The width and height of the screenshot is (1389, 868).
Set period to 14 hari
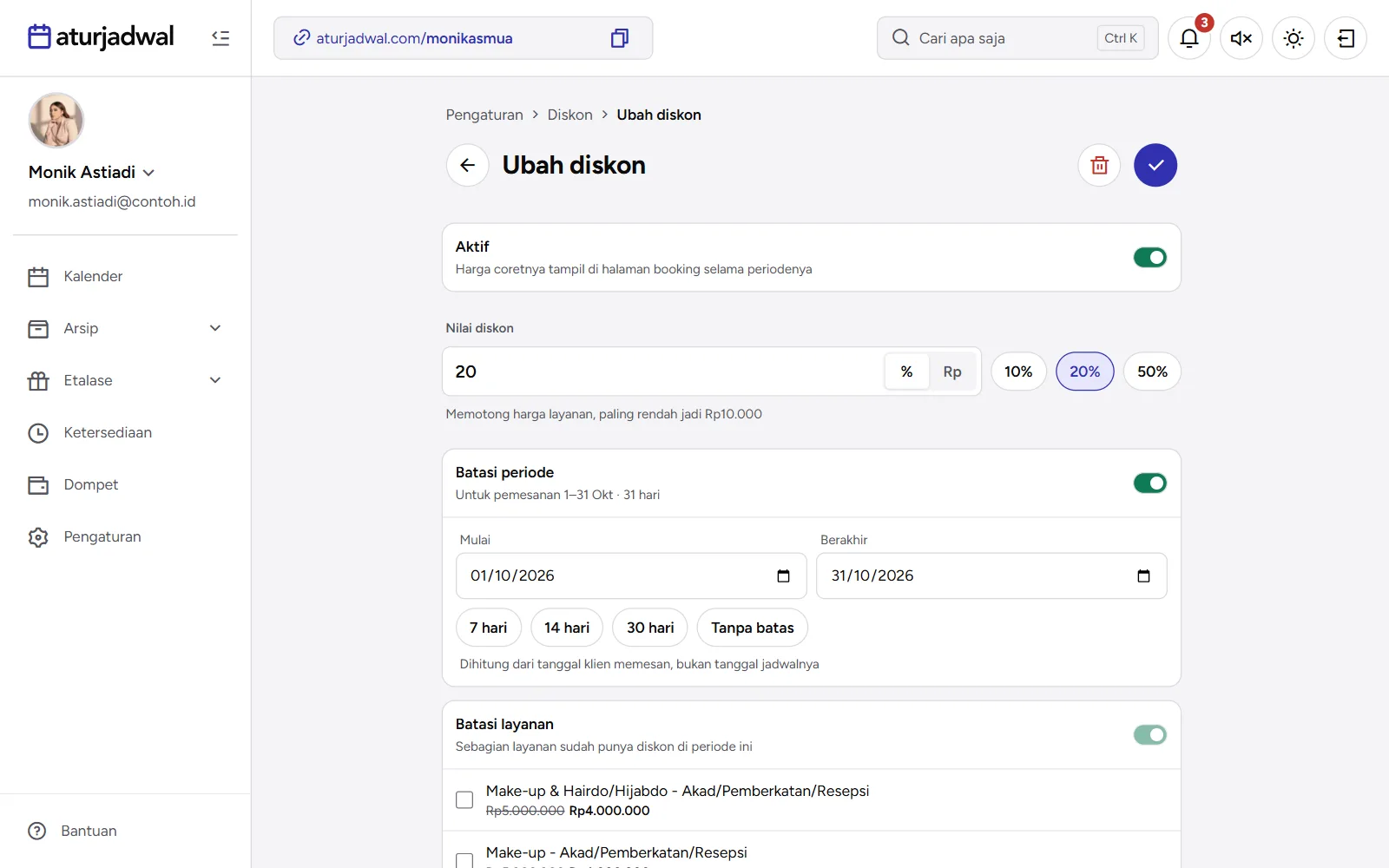[x=567, y=628]
